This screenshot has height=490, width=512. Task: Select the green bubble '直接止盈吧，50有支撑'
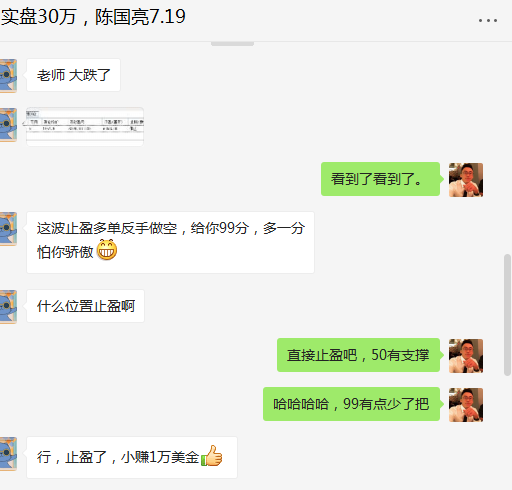[358, 355]
